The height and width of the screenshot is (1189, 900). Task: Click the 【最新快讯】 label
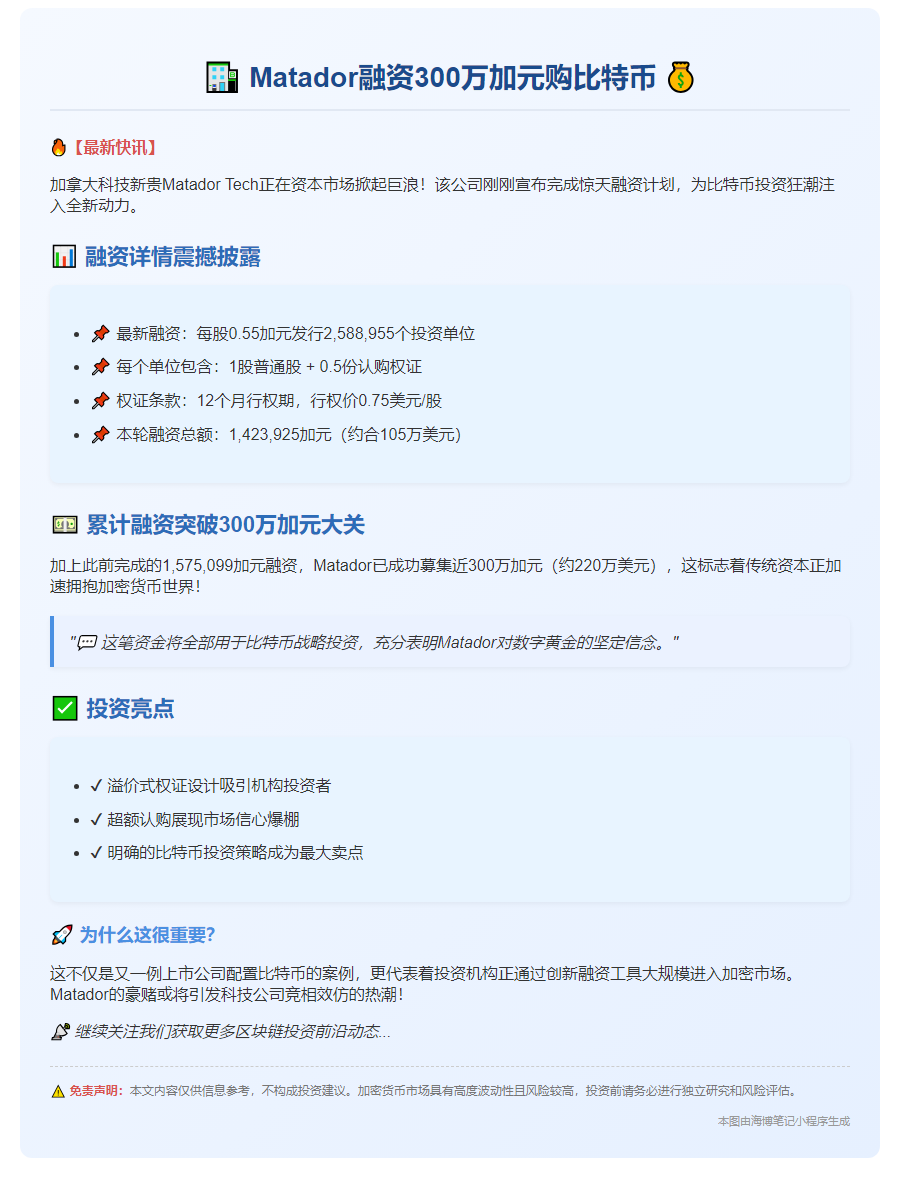pyautogui.click(x=115, y=147)
